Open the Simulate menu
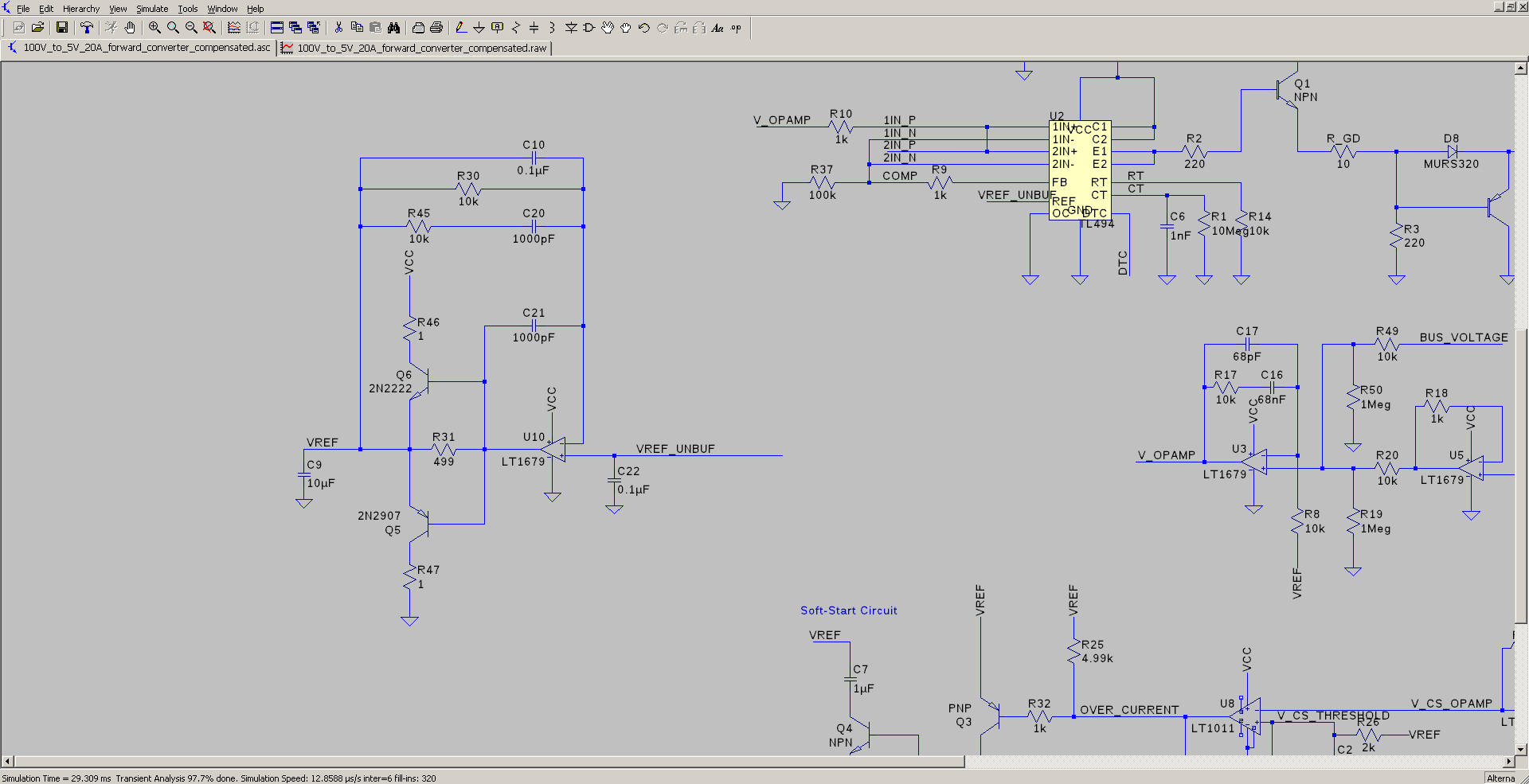The height and width of the screenshot is (784, 1529). 152,9
